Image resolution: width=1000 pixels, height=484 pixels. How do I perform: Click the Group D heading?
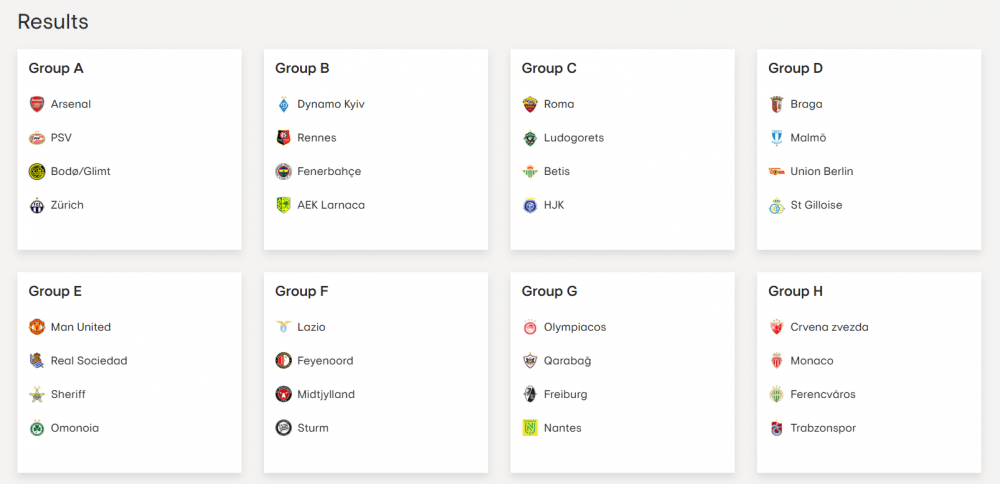coord(795,68)
